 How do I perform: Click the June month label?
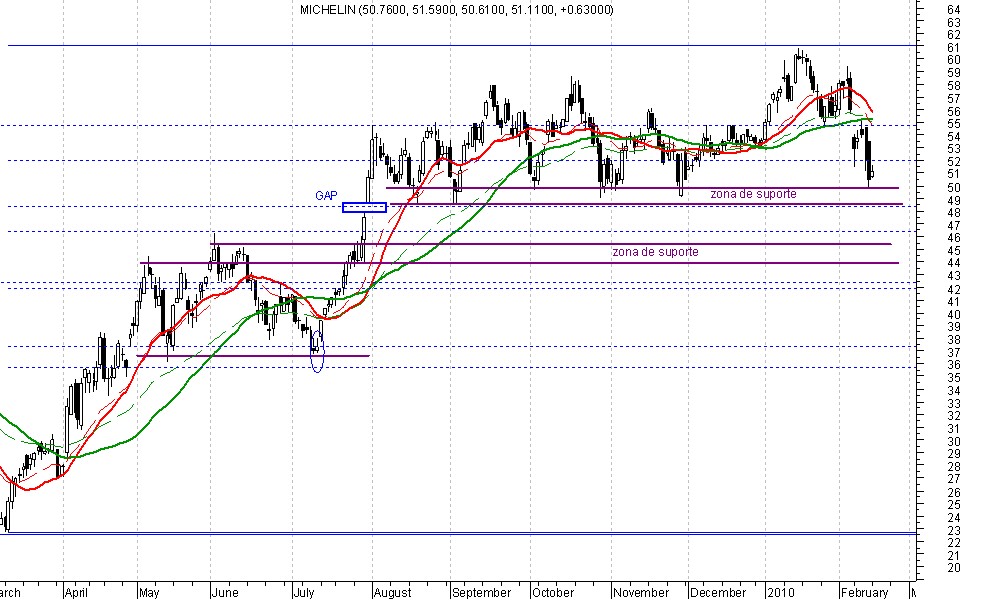(x=225, y=593)
